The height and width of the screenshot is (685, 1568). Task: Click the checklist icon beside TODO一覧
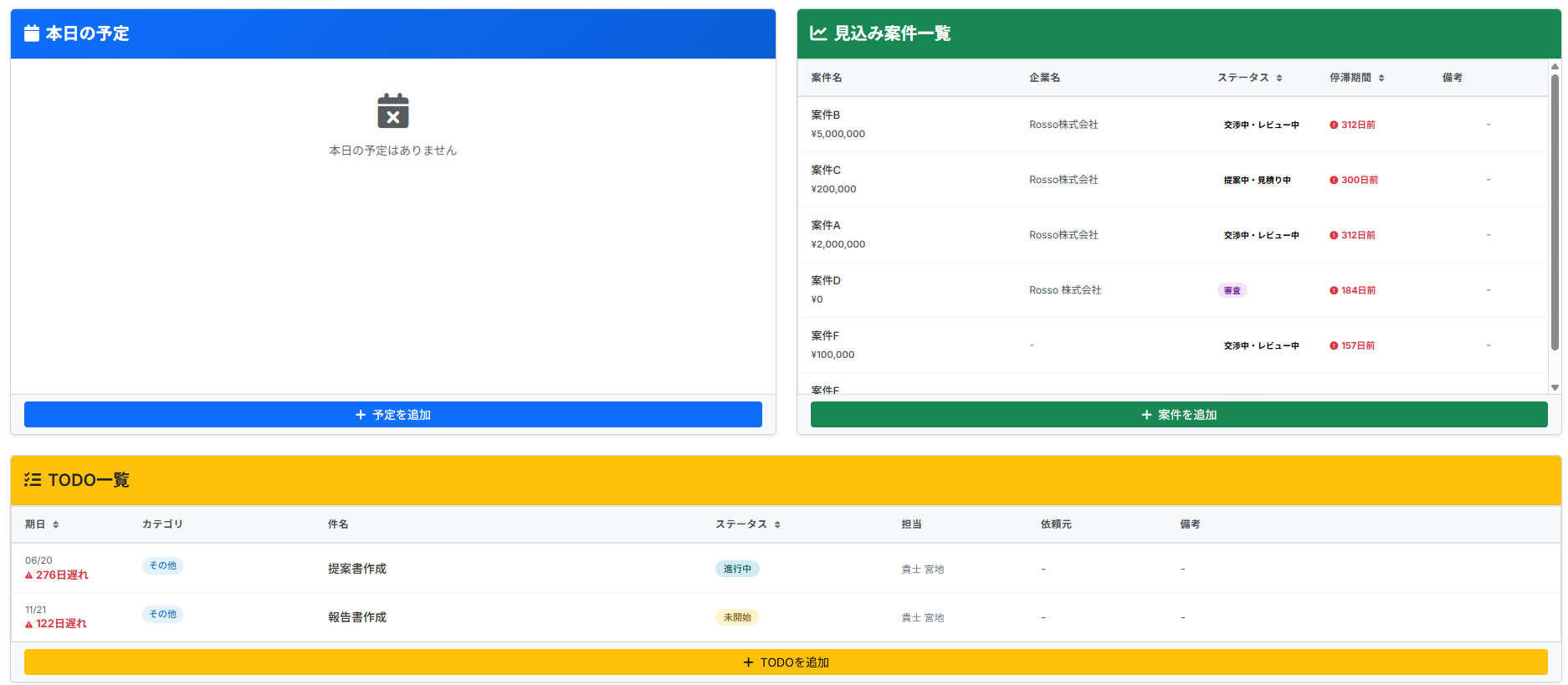pos(33,480)
